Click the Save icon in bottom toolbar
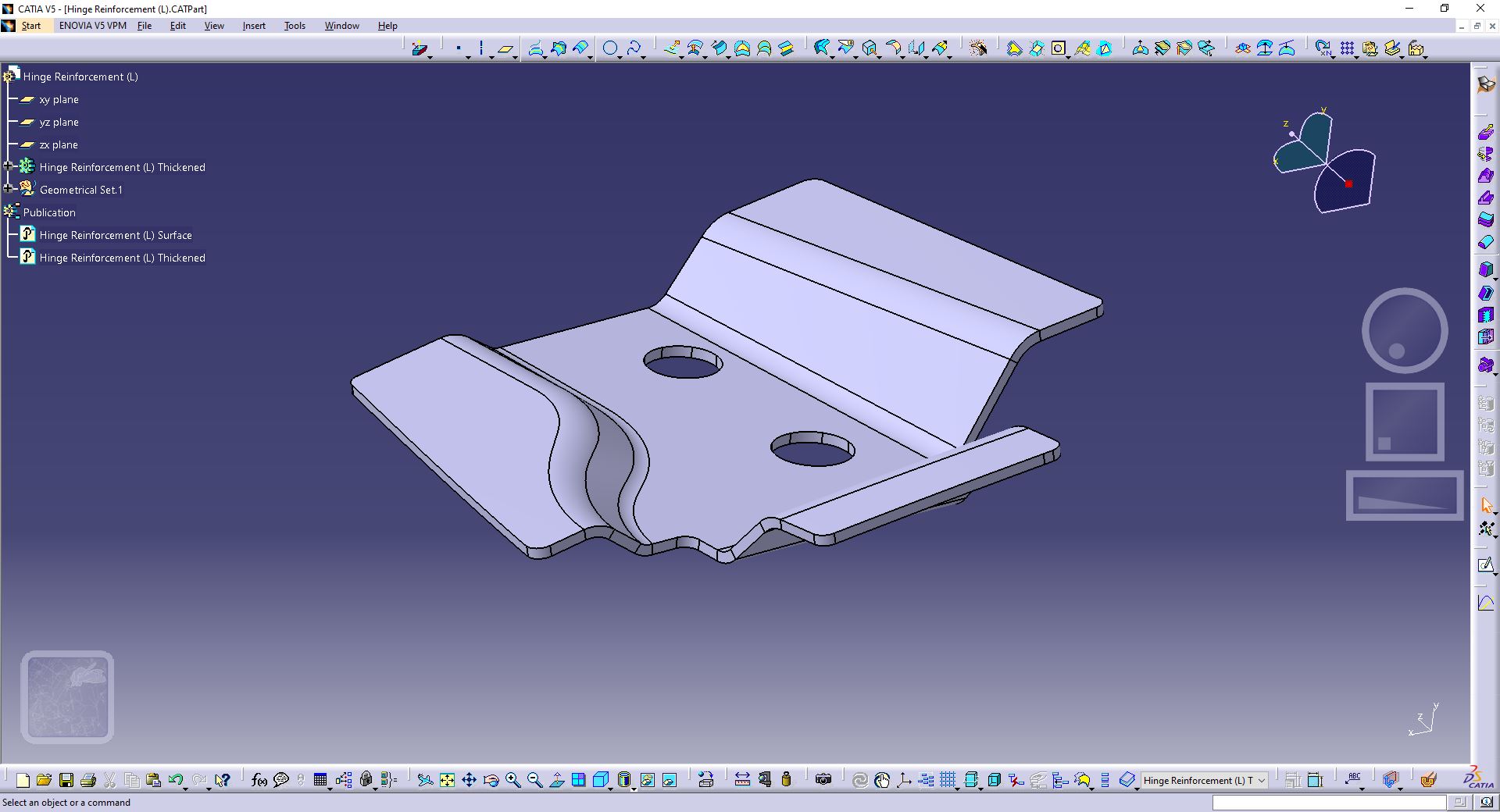The width and height of the screenshot is (1500, 812). click(x=66, y=780)
